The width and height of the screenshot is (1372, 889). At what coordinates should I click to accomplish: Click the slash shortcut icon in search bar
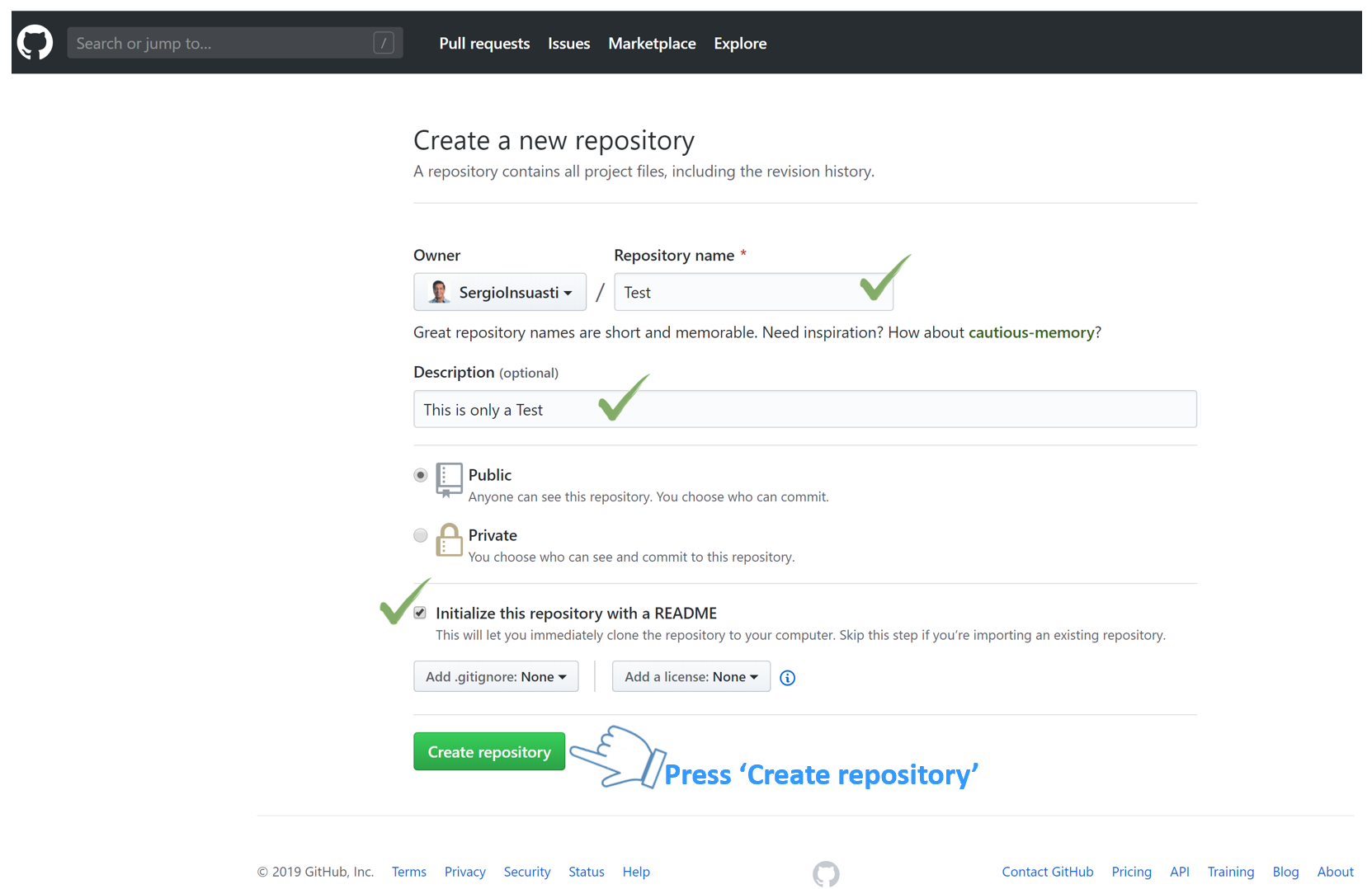coord(383,43)
